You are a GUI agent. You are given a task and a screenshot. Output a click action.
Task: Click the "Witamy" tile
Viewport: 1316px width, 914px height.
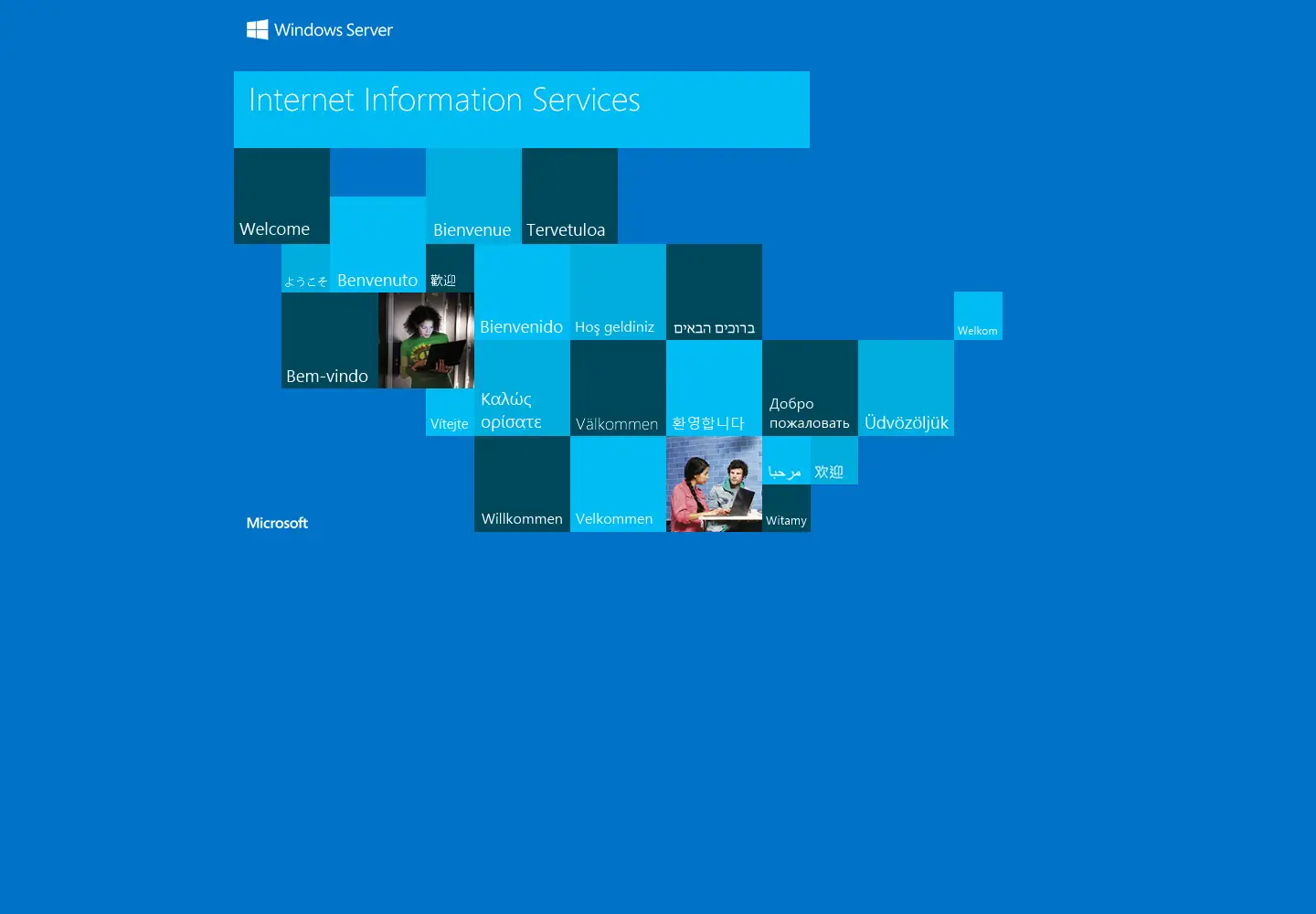click(786, 508)
